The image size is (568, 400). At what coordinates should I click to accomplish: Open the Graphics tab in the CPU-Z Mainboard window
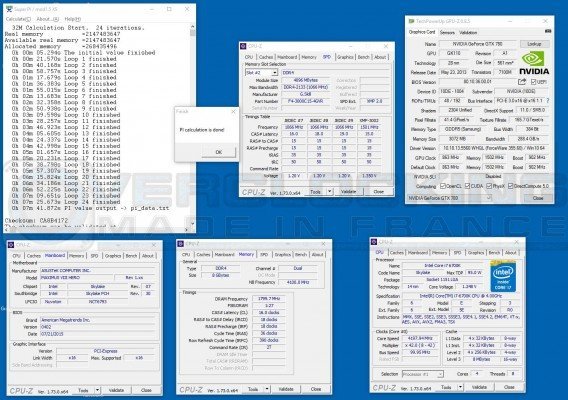113,256
